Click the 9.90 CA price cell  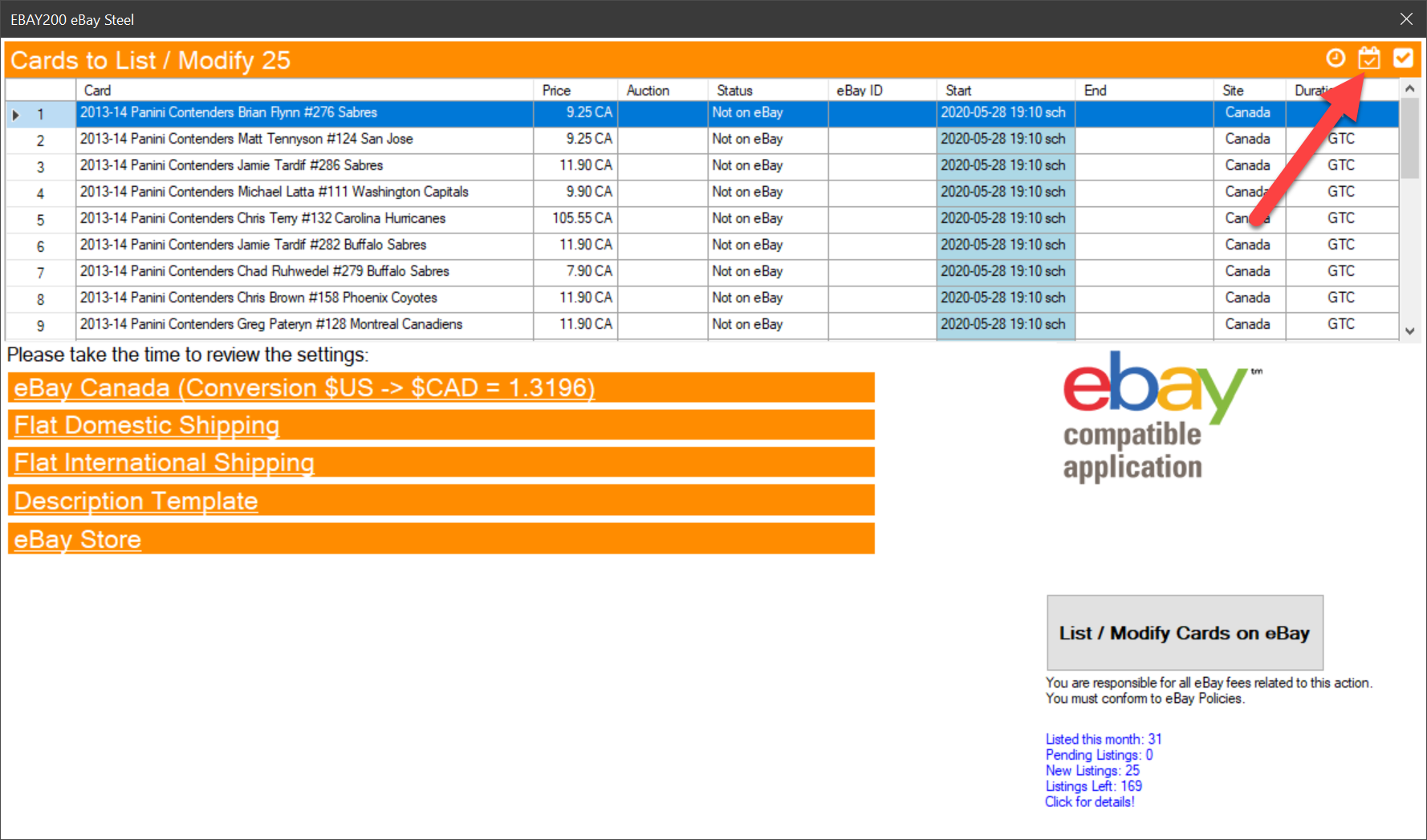(x=575, y=193)
